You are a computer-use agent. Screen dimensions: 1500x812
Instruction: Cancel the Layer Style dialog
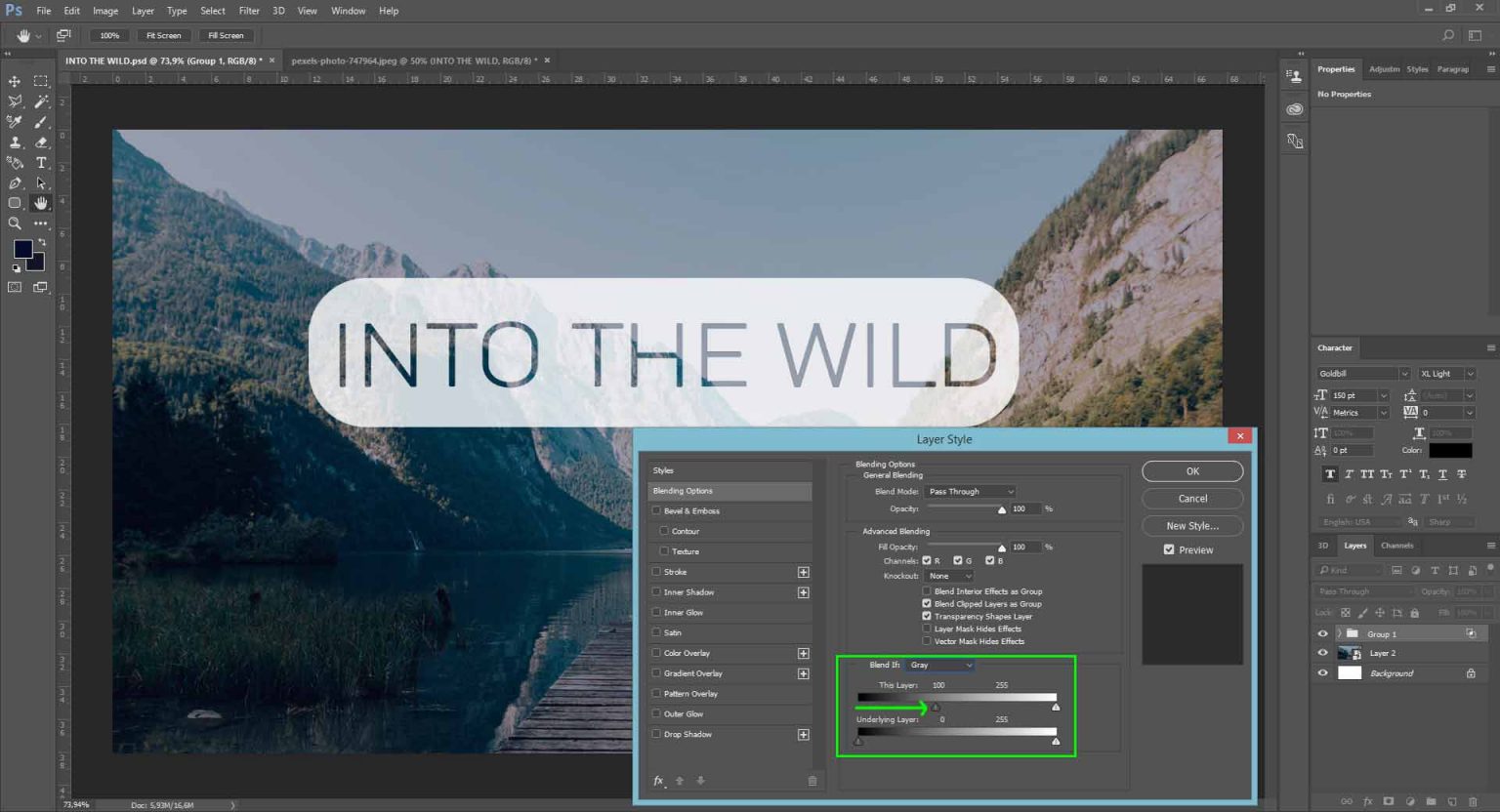pyautogui.click(x=1191, y=498)
